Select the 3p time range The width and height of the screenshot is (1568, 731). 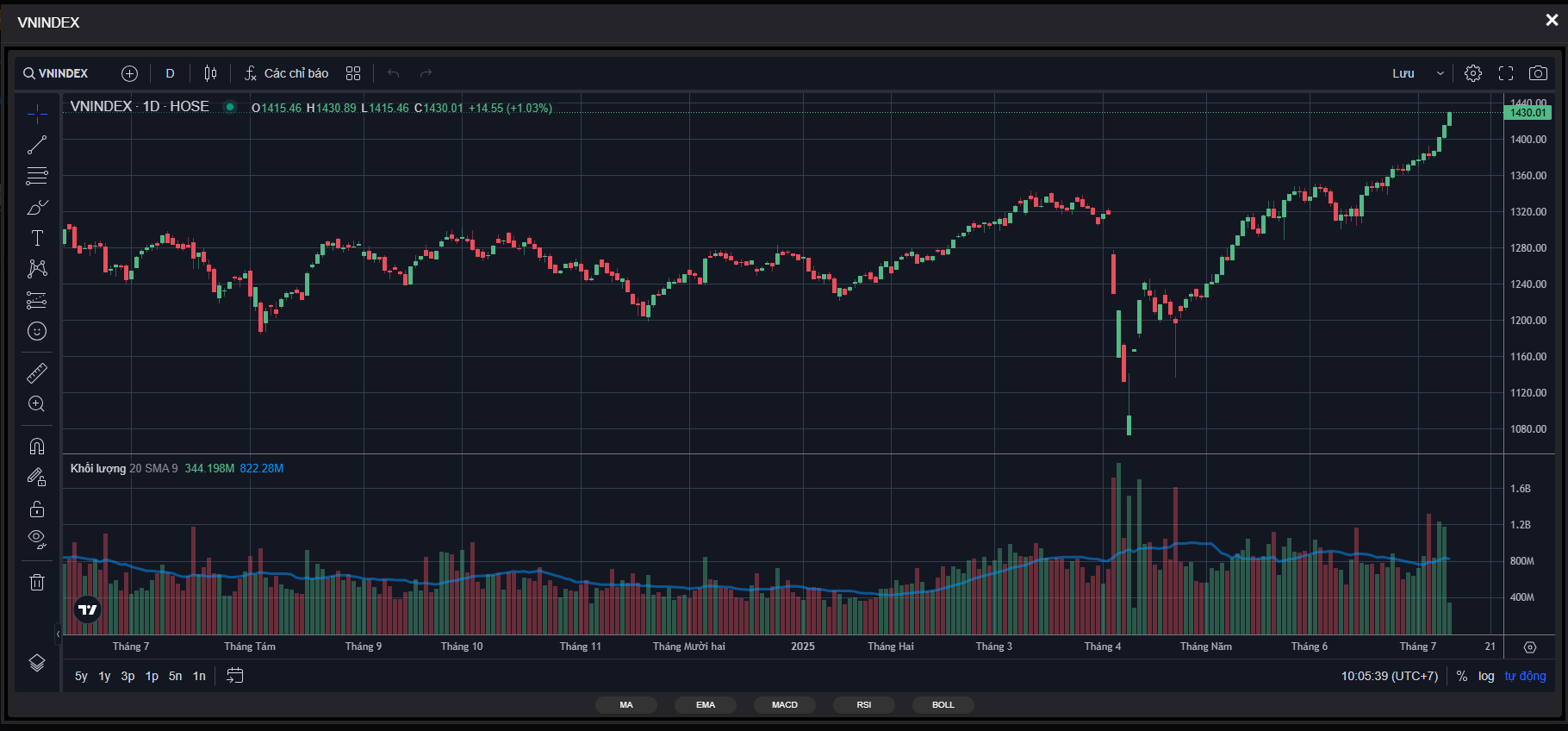click(x=128, y=676)
